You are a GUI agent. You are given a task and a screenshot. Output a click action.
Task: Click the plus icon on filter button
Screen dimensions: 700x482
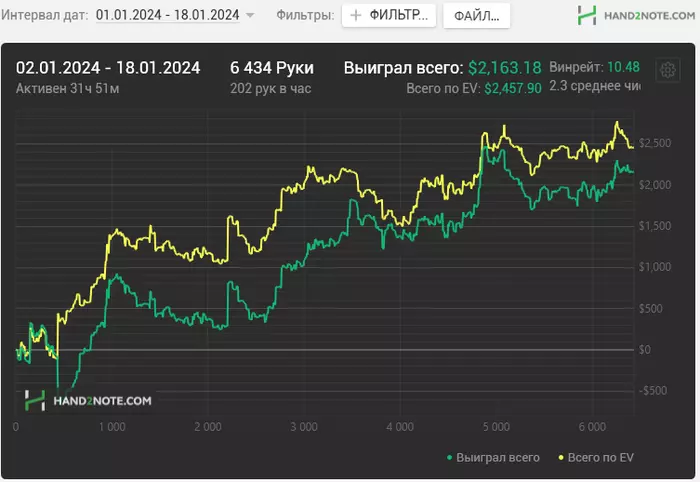[x=355, y=16]
